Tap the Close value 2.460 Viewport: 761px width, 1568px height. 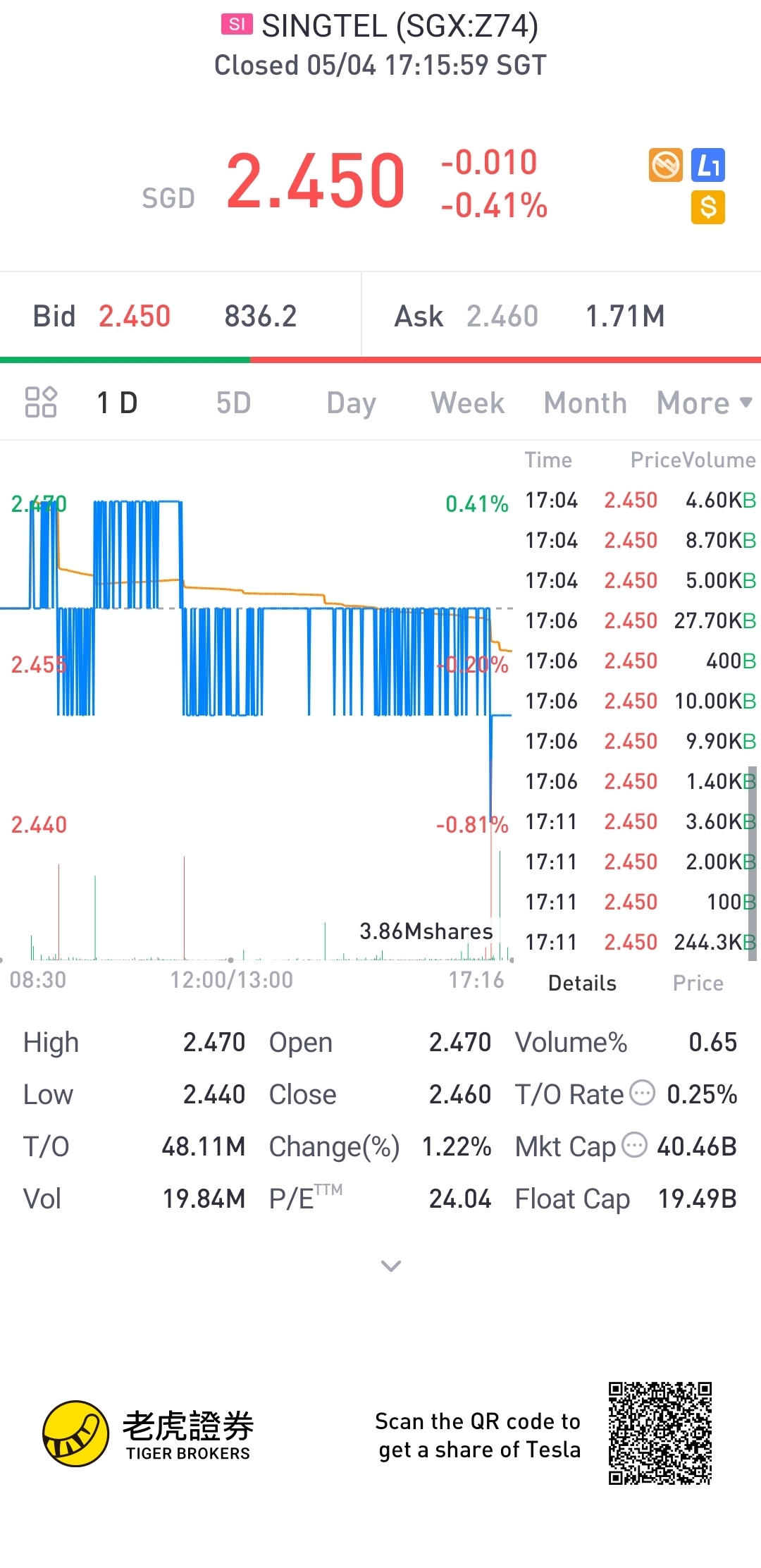[x=460, y=1094]
